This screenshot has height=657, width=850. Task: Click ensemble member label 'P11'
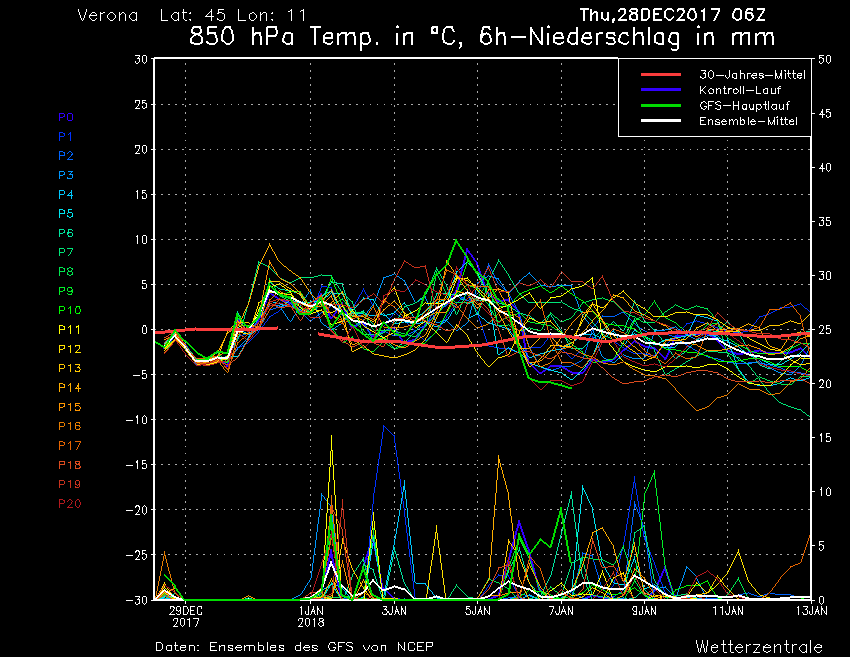pyautogui.click(x=69, y=330)
